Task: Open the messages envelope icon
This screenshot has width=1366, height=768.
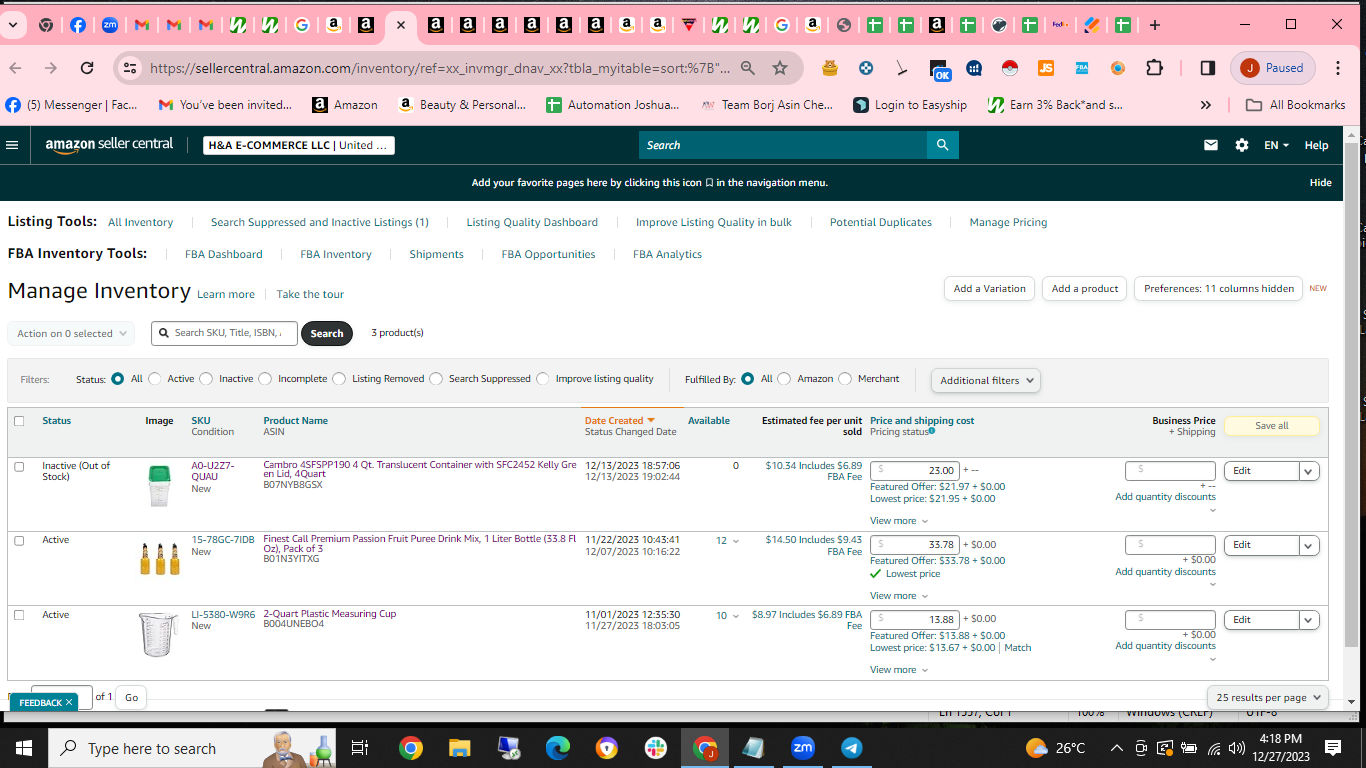Action: [1211, 145]
